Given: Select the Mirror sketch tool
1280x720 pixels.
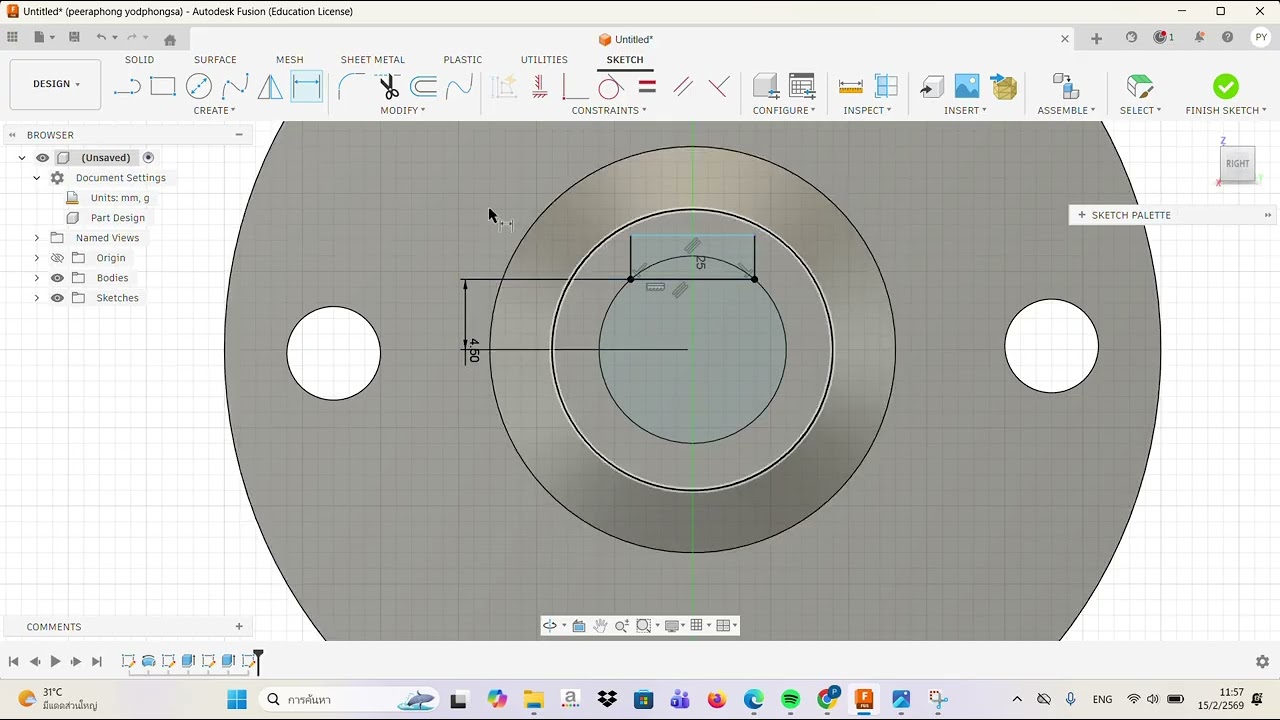Looking at the screenshot, I should (270, 87).
